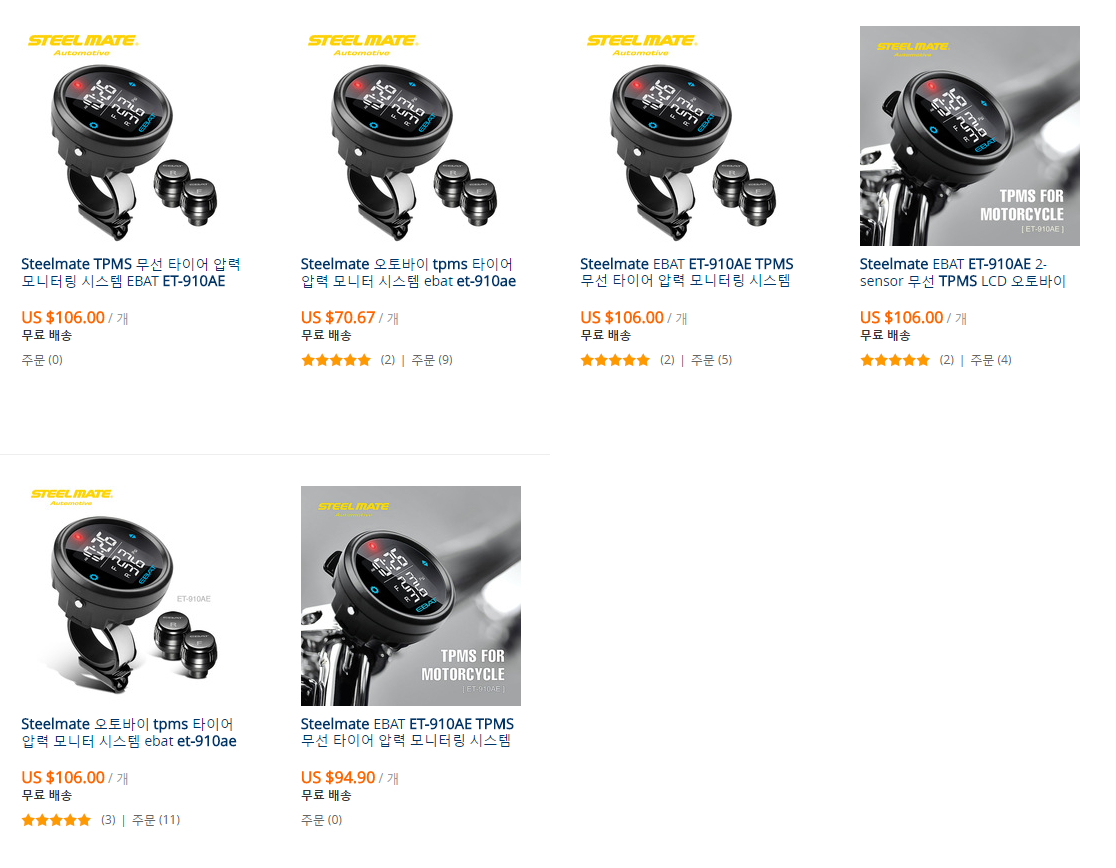Open the 주문 (9) orders link
The image size is (1116, 868).
click(x=431, y=360)
